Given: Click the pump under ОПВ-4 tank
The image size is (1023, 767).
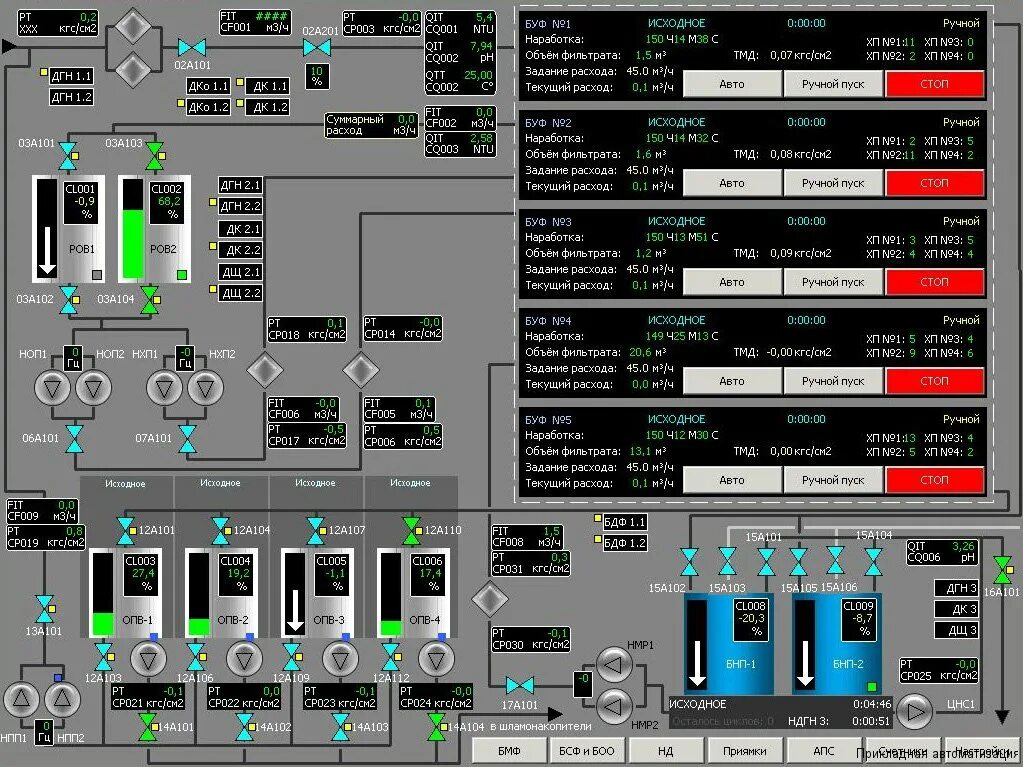Looking at the screenshot, I should (436, 659).
